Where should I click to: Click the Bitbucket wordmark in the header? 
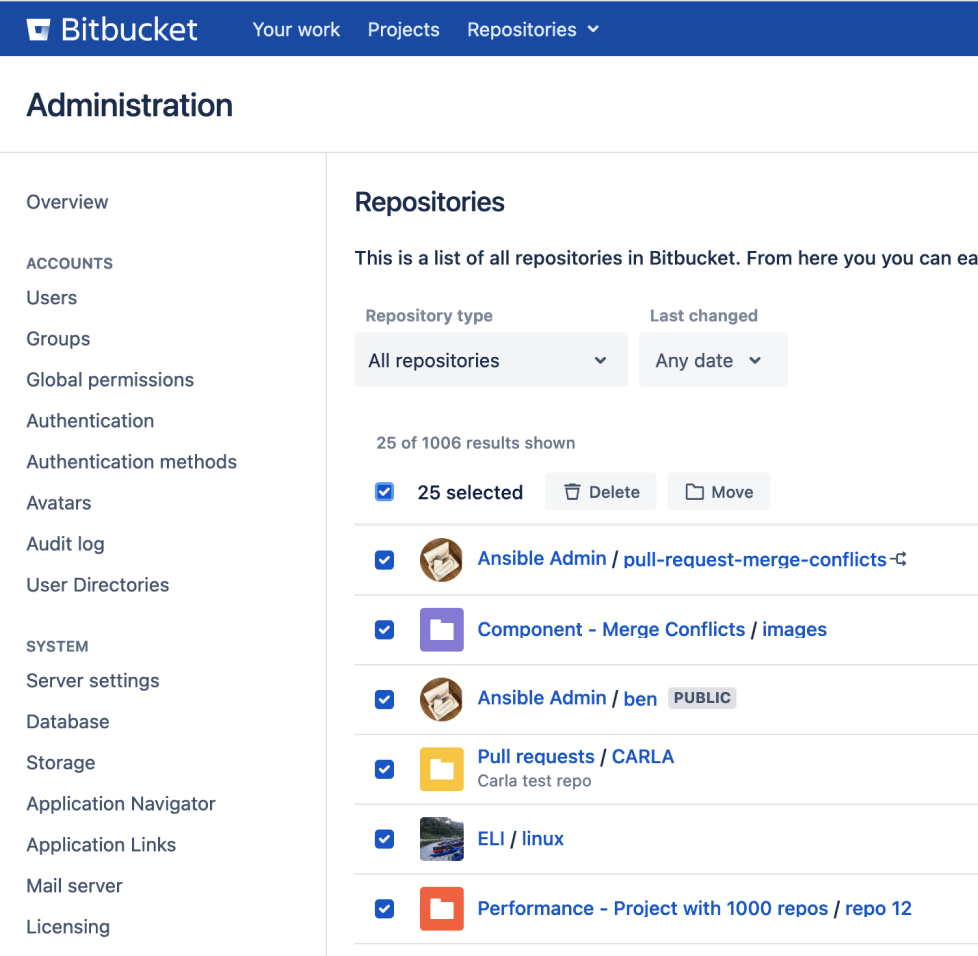[129, 29]
